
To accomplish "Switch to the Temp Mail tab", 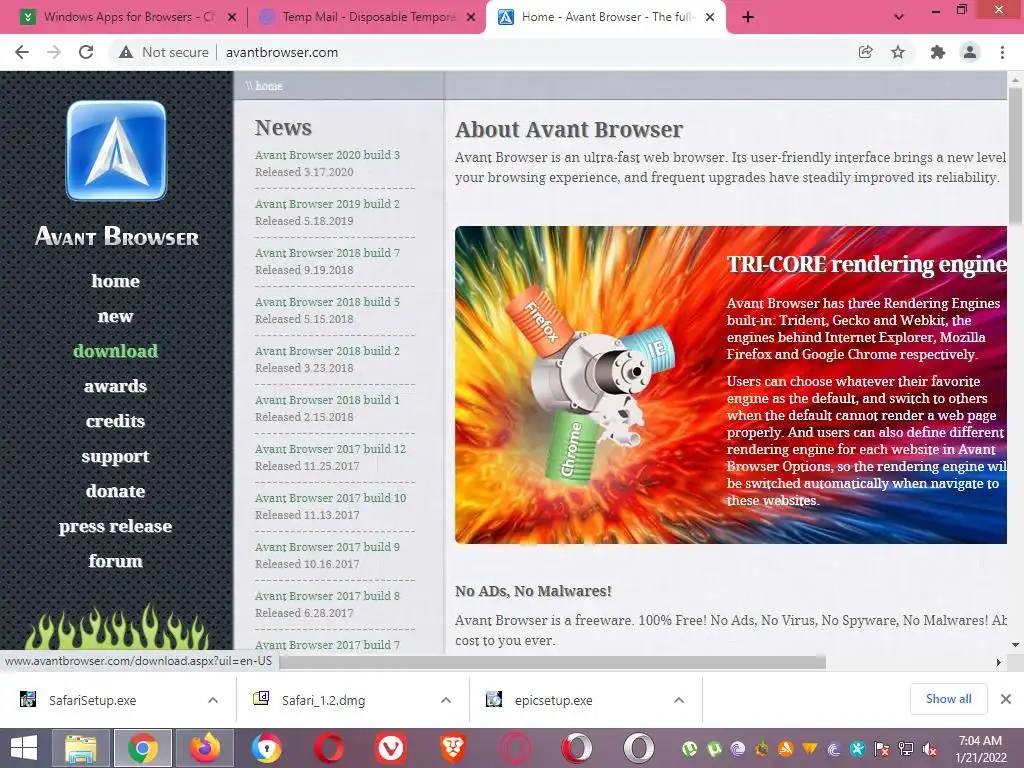I will coord(367,17).
